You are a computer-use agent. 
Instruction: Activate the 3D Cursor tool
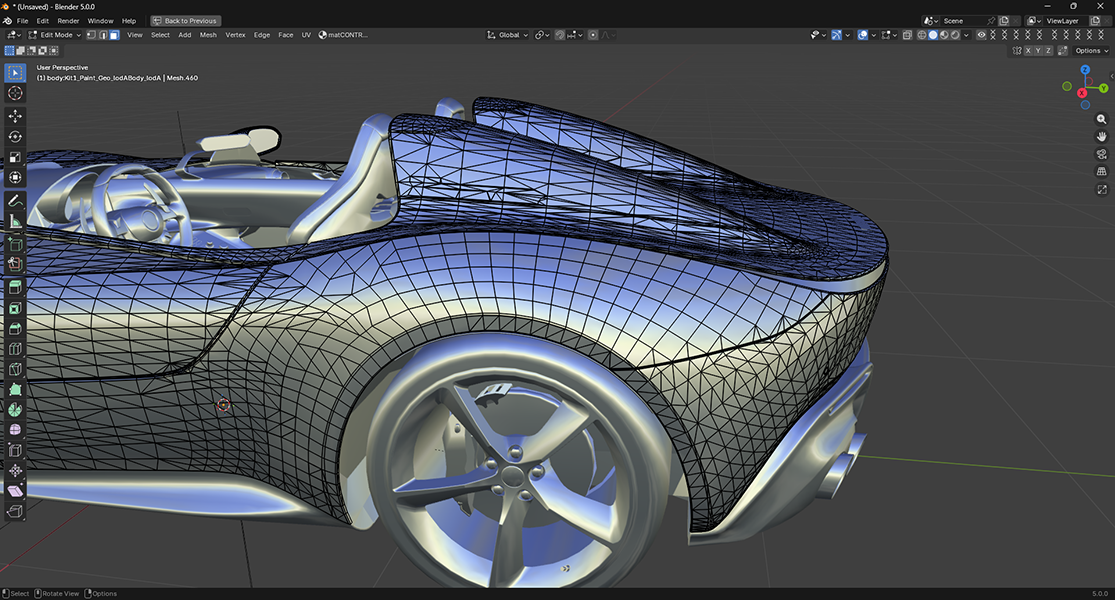(x=15, y=93)
